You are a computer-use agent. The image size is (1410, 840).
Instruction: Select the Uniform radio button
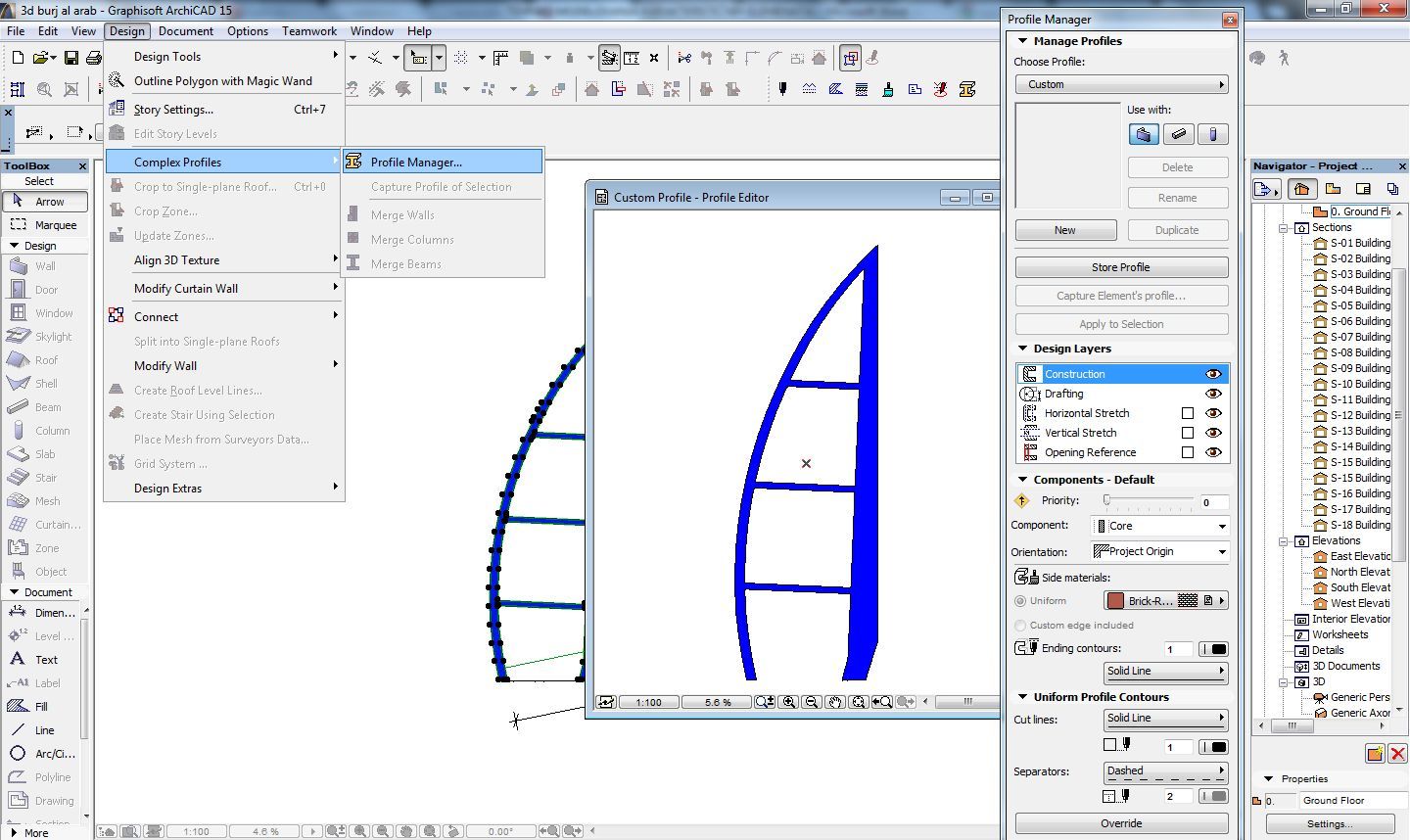(x=1020, y=601)
